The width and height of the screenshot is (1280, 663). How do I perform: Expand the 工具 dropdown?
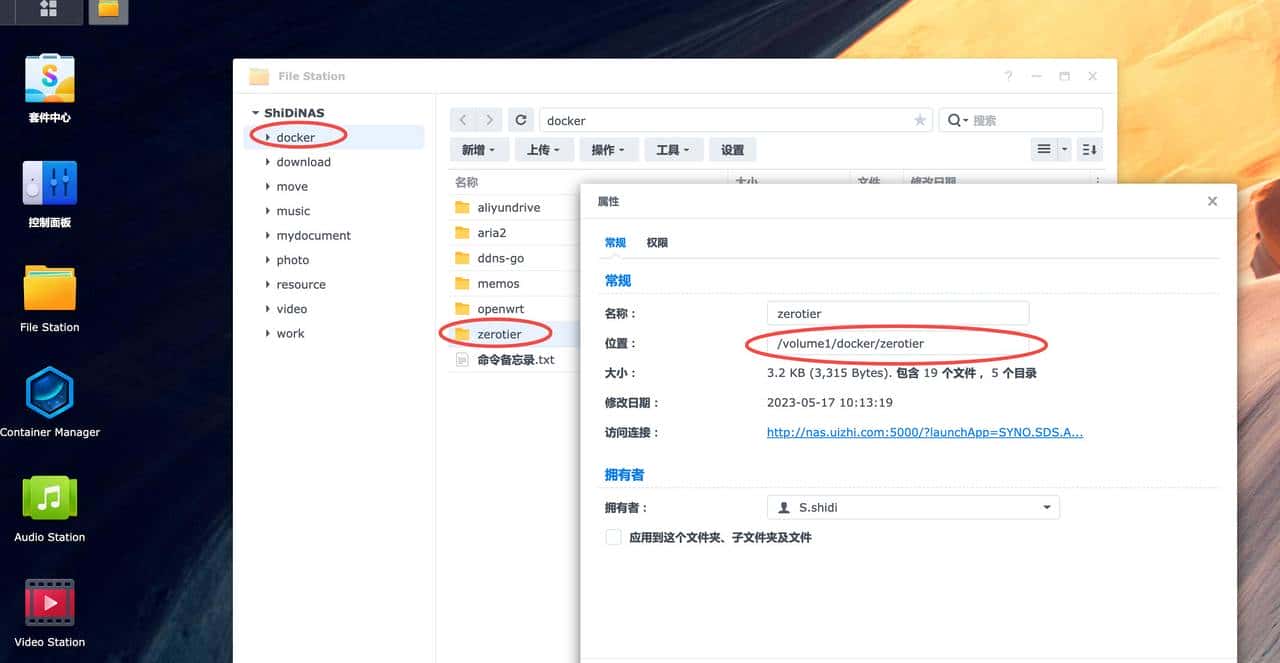coord(673,149)
